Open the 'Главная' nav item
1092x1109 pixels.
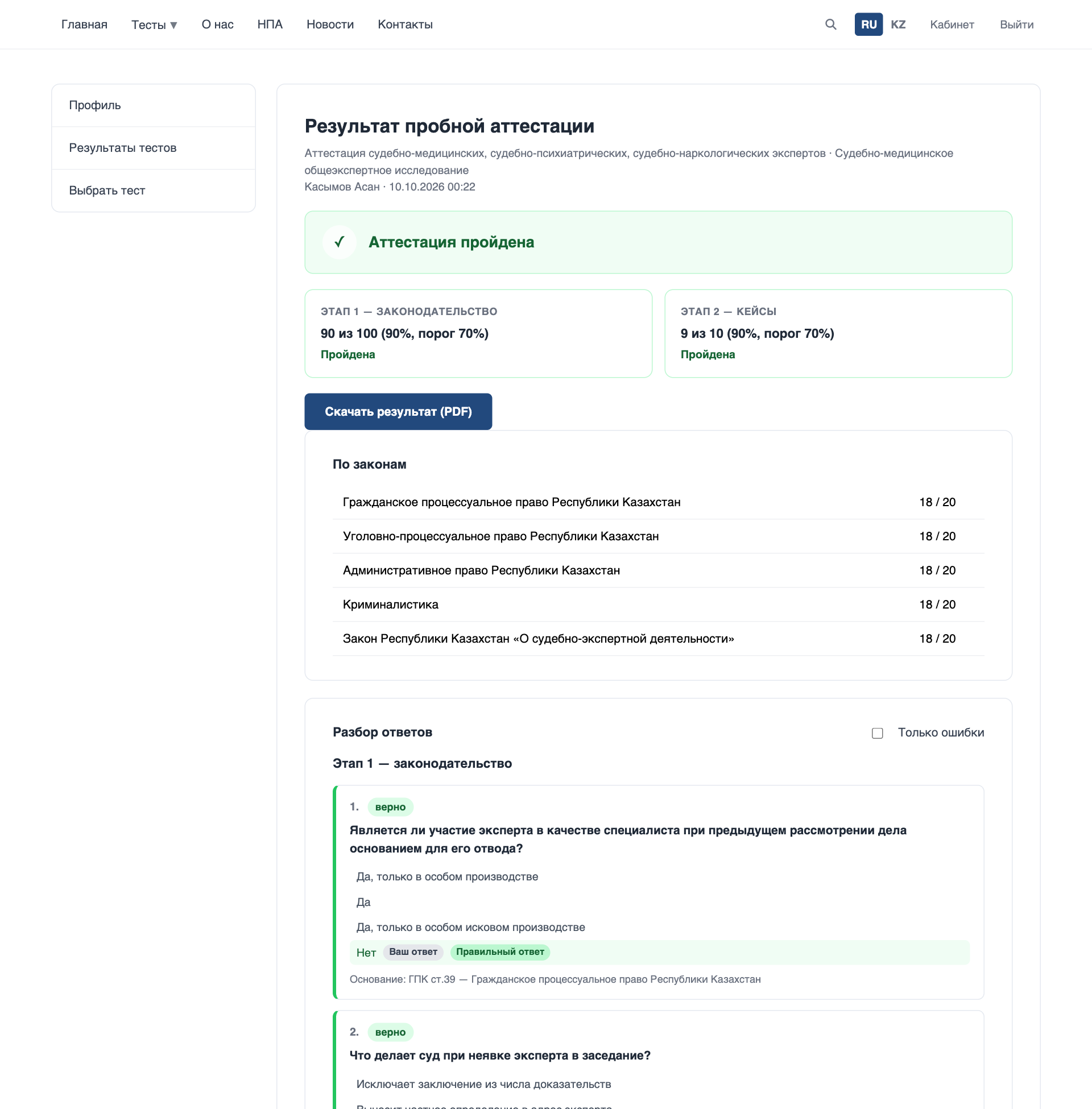click(84, 24)
